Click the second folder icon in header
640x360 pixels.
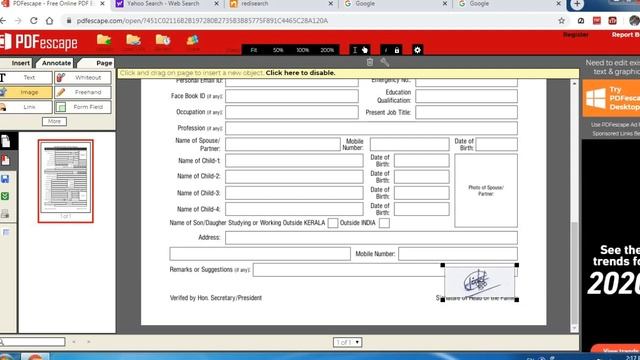click(133, 40)
